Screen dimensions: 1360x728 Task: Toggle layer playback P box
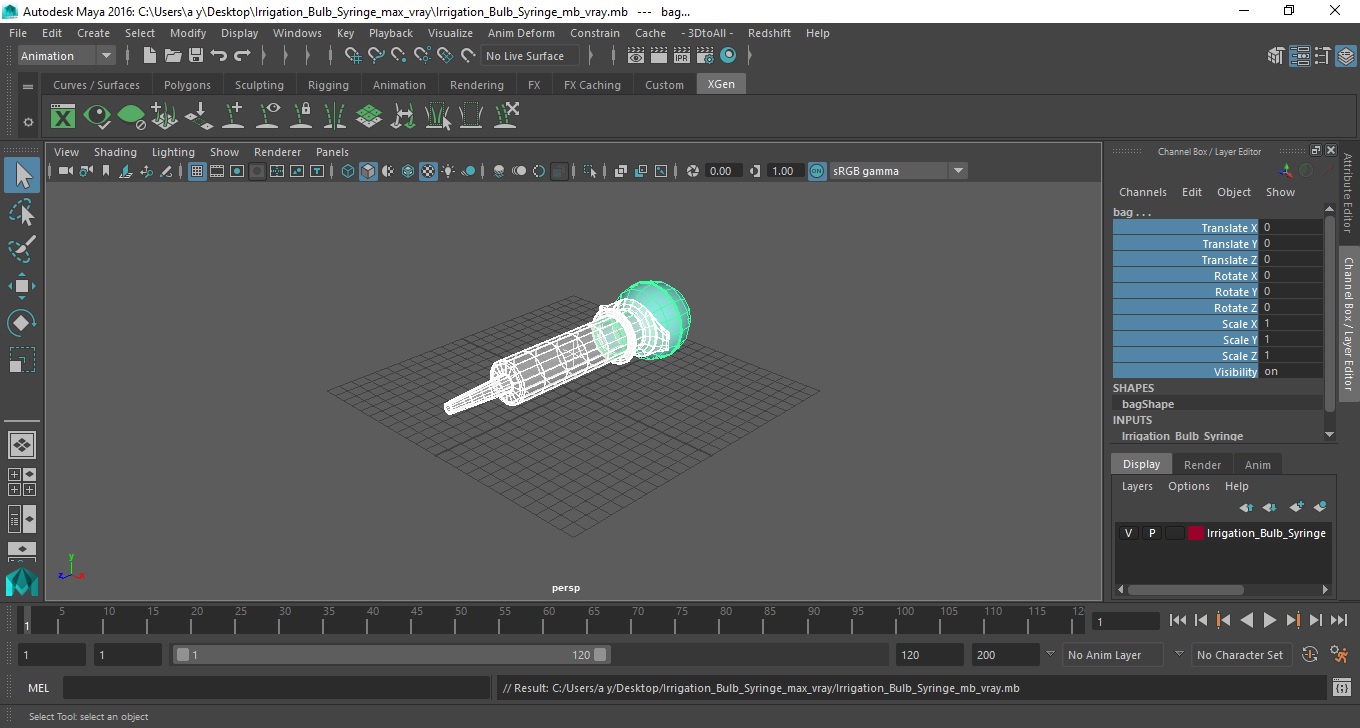(x=1152, y=533)
